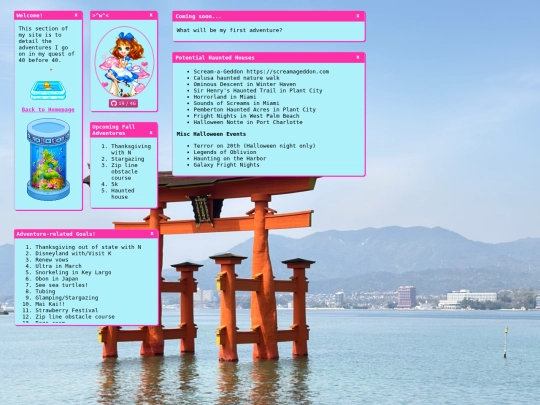Close the Welcome! window

coord(76,15)
